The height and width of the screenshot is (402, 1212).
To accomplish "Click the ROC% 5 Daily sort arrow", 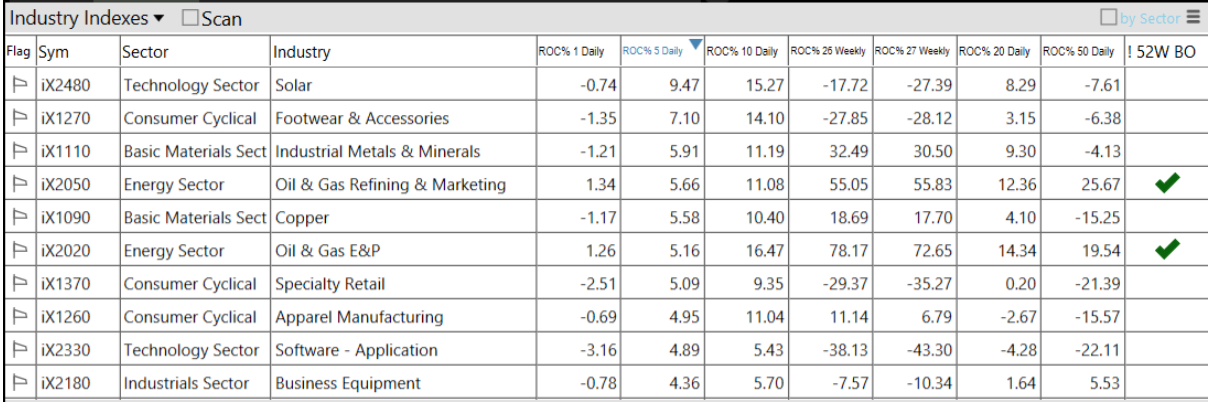I will point(696,44).
